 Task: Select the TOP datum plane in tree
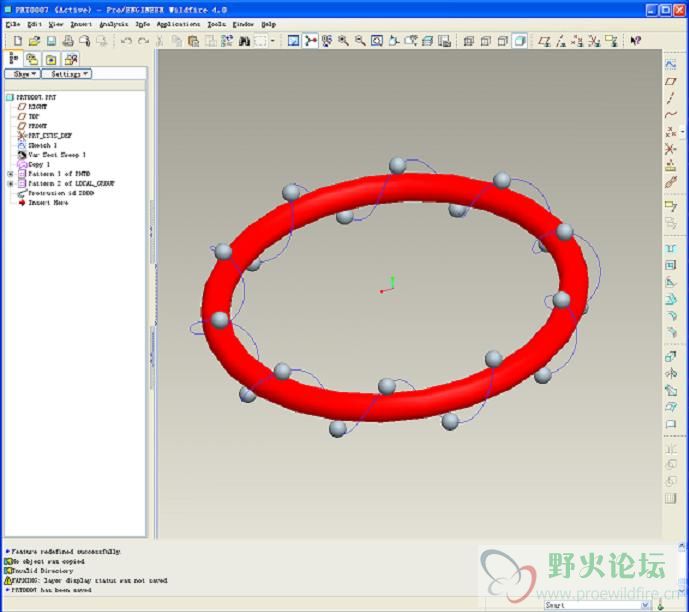(x=28, y=116)
